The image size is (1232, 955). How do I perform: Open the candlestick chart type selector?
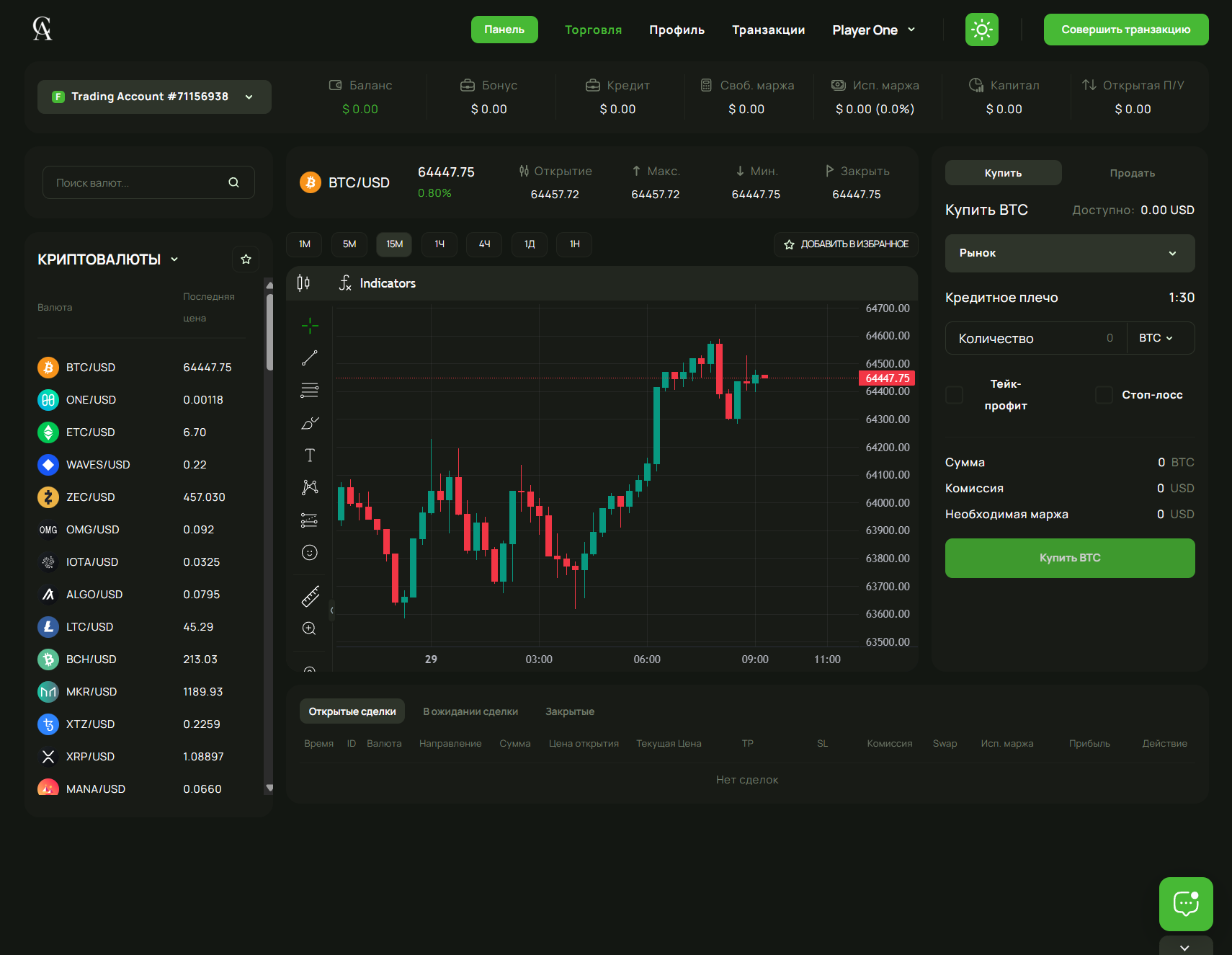click(303, 283)
